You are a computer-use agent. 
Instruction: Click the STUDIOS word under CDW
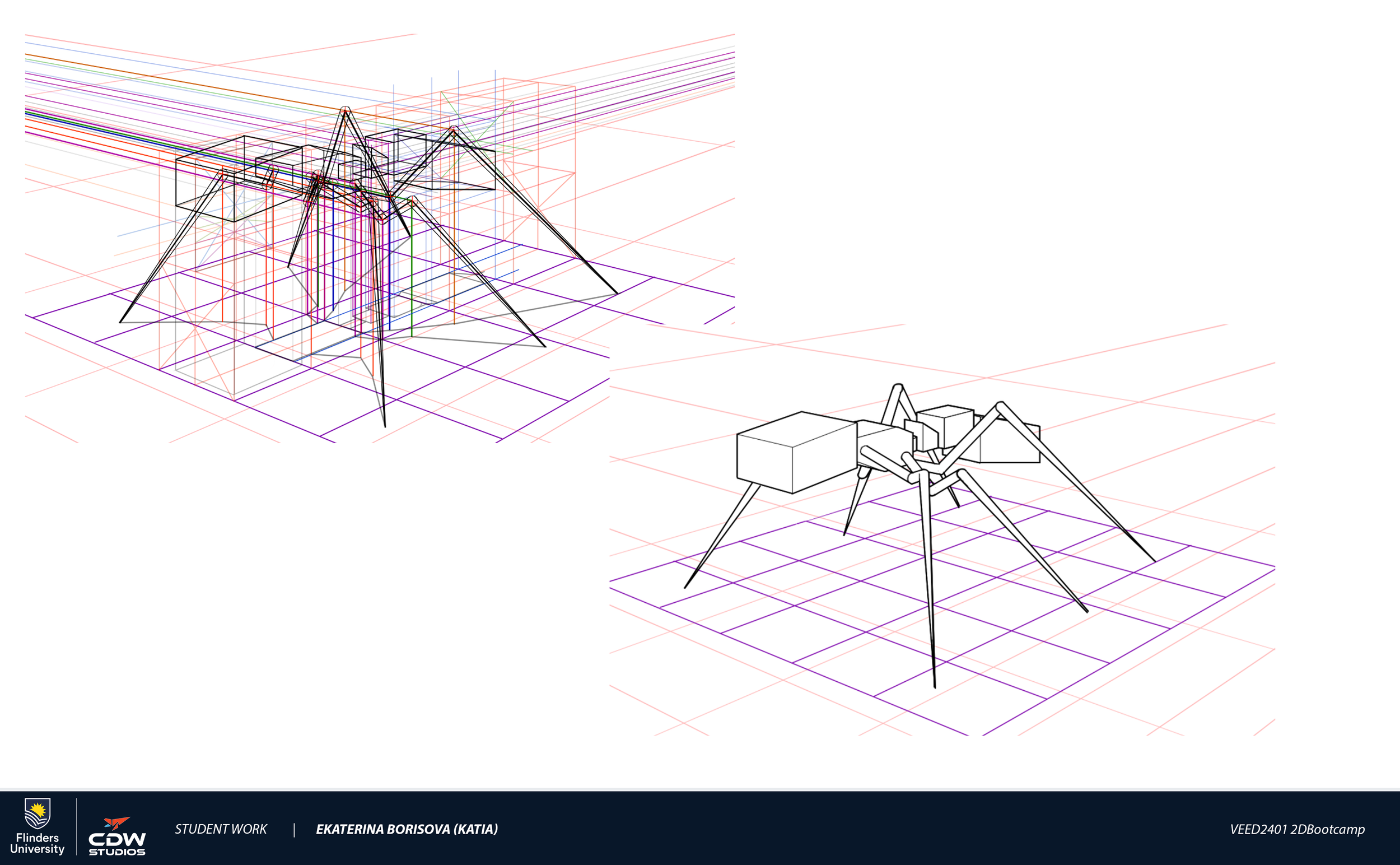tap(116, 852)
